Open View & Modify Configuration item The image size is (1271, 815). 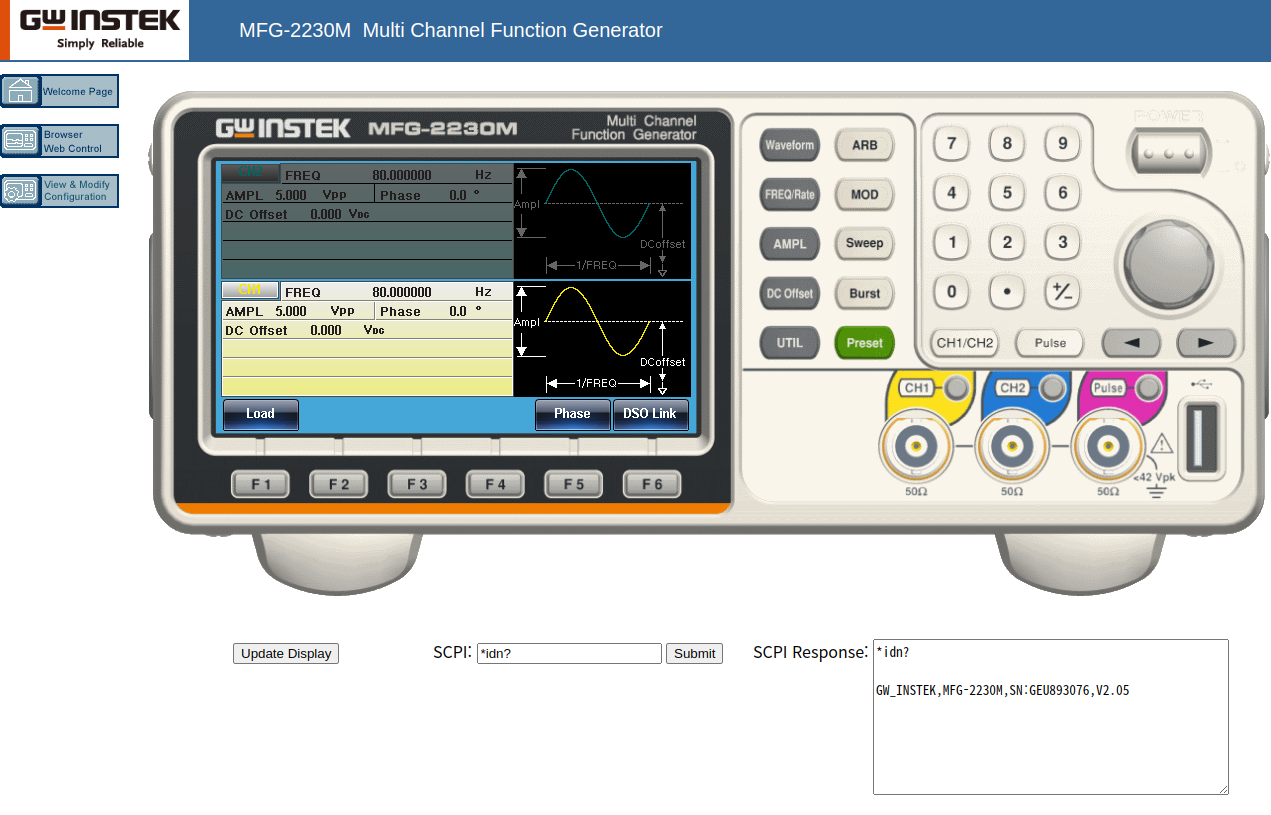pos(59,191)
